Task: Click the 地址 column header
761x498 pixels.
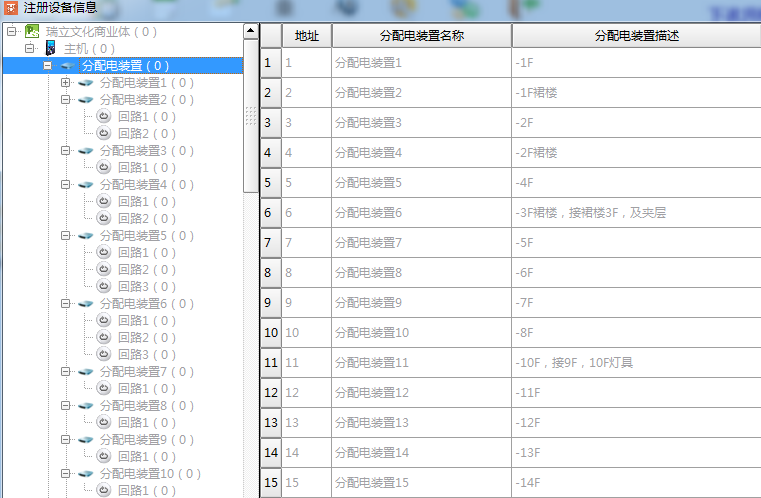Action: 306,36
